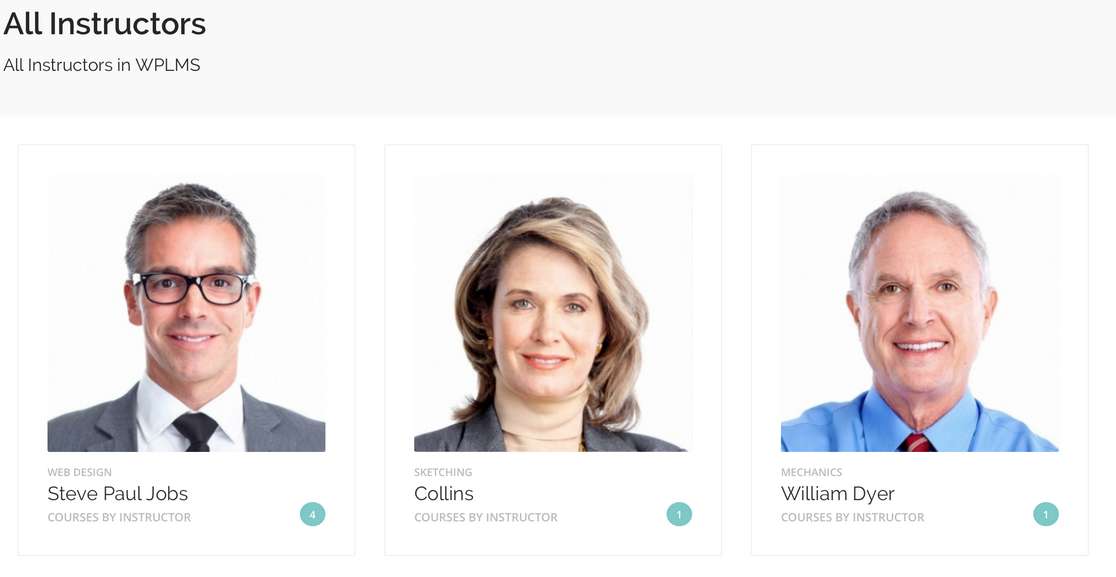Open the Collins instructor portrait

tap(553, 313)
